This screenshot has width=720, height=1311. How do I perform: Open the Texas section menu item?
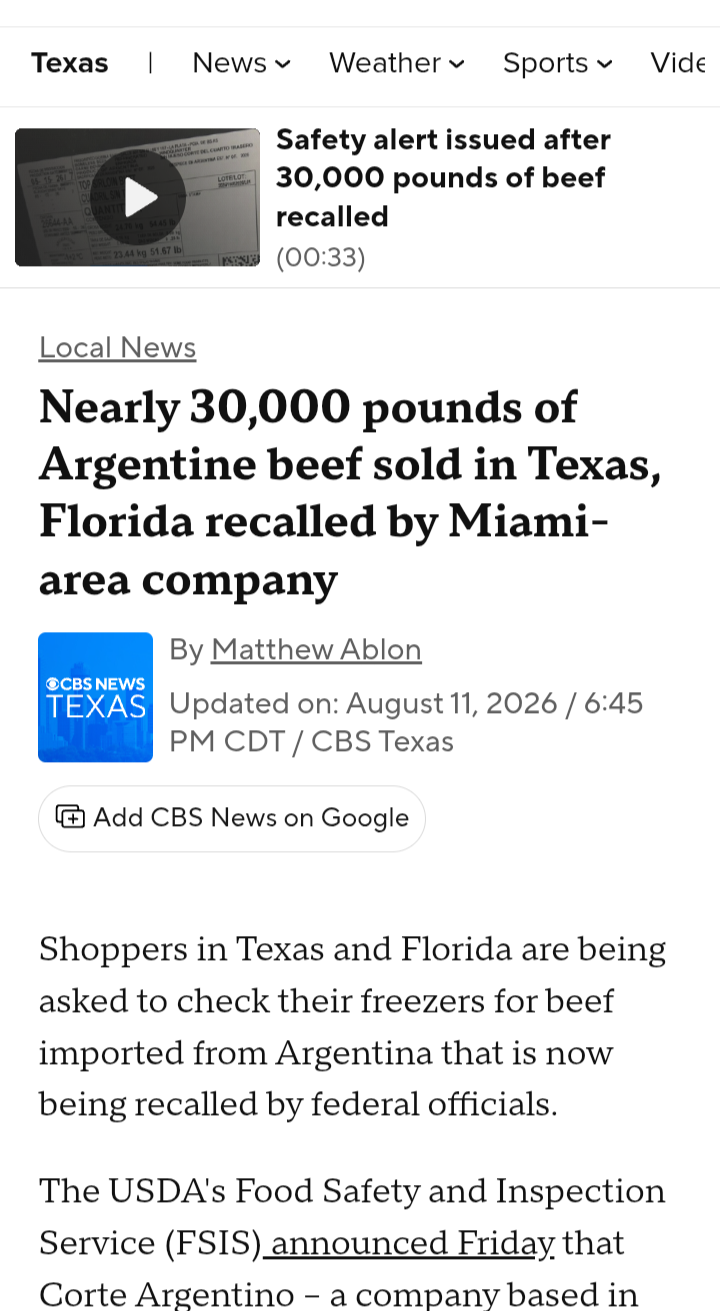point(69,63)
